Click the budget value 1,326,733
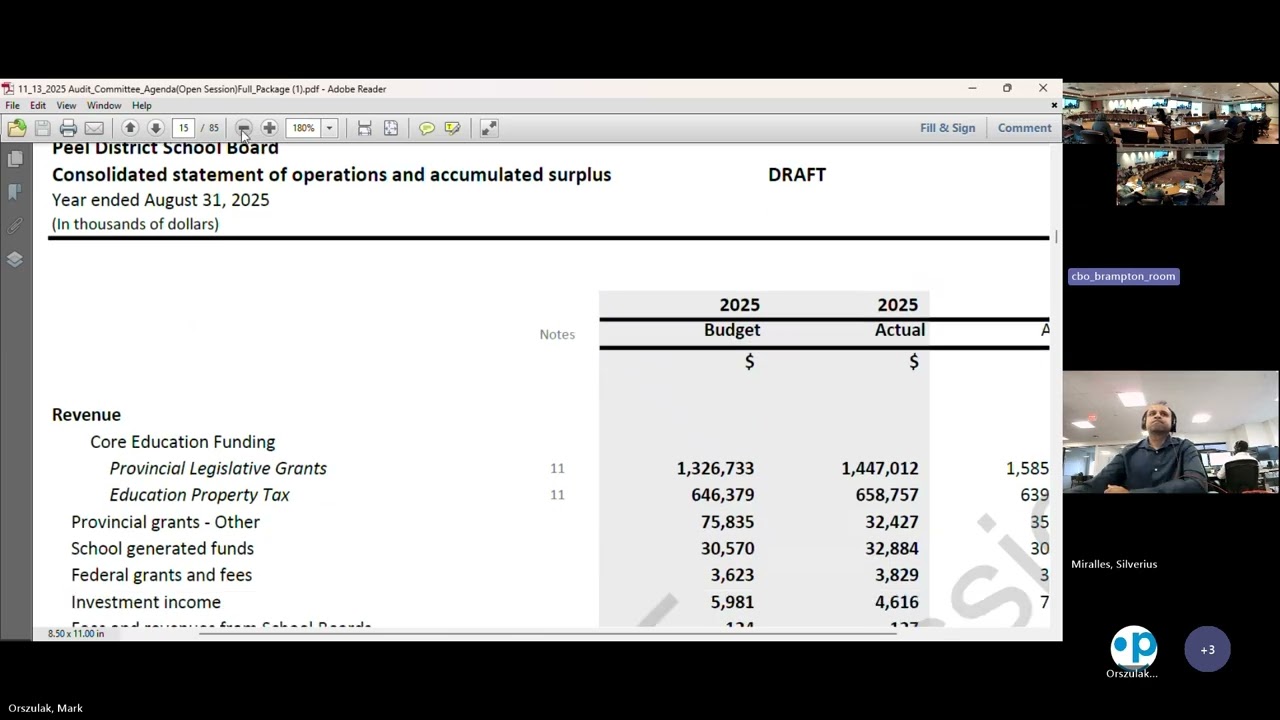Screen dimensions: 1280x720 pyautogui.click(x=715, y=468)
